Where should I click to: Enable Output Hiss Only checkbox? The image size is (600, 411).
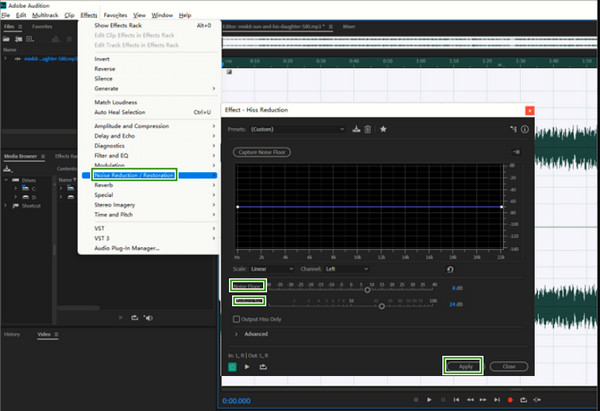point(236,319)
